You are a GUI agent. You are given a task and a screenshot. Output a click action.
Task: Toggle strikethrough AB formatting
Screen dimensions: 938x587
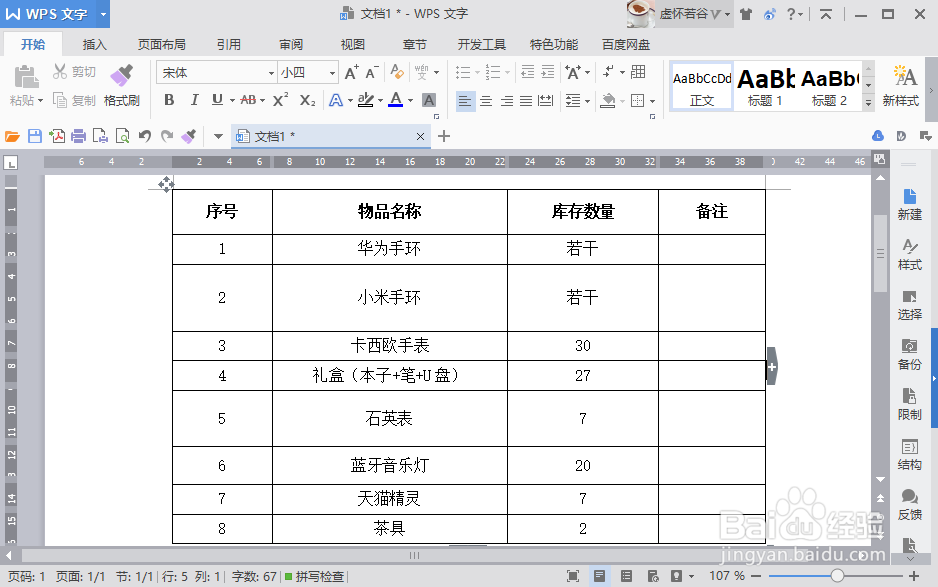pos(248,100)
